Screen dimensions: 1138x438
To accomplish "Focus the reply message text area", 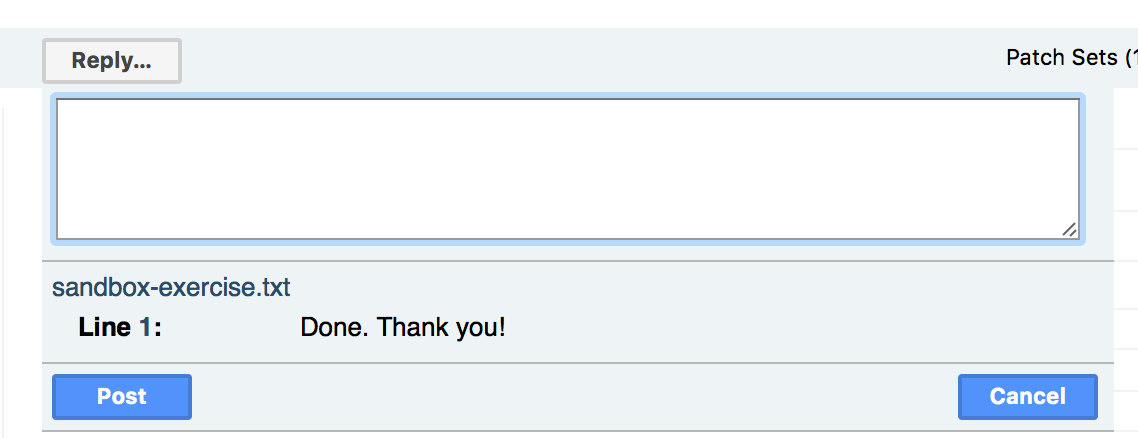I will point(567,169).
